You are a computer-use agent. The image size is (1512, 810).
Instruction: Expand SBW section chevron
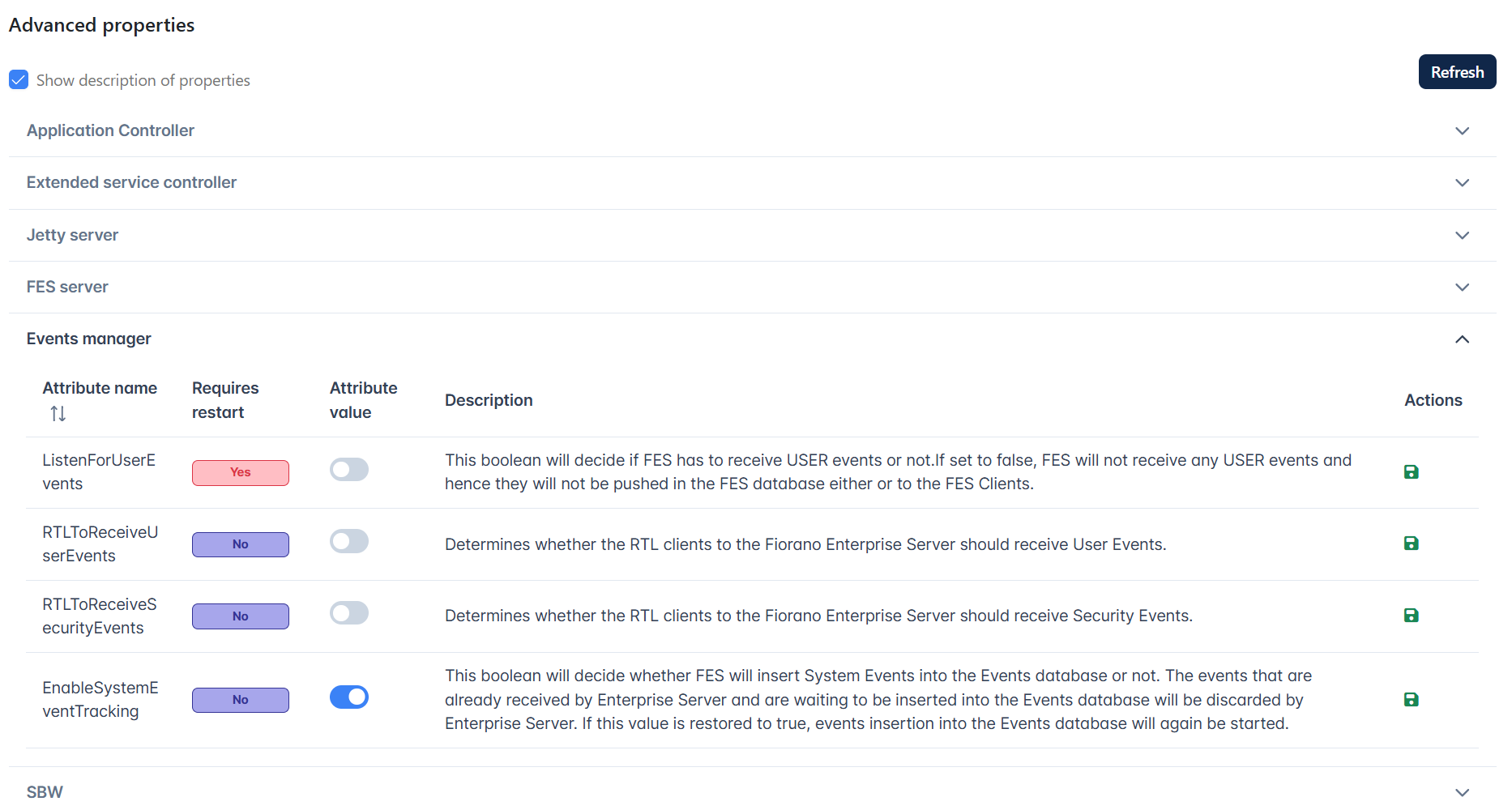click(1462, 792)
